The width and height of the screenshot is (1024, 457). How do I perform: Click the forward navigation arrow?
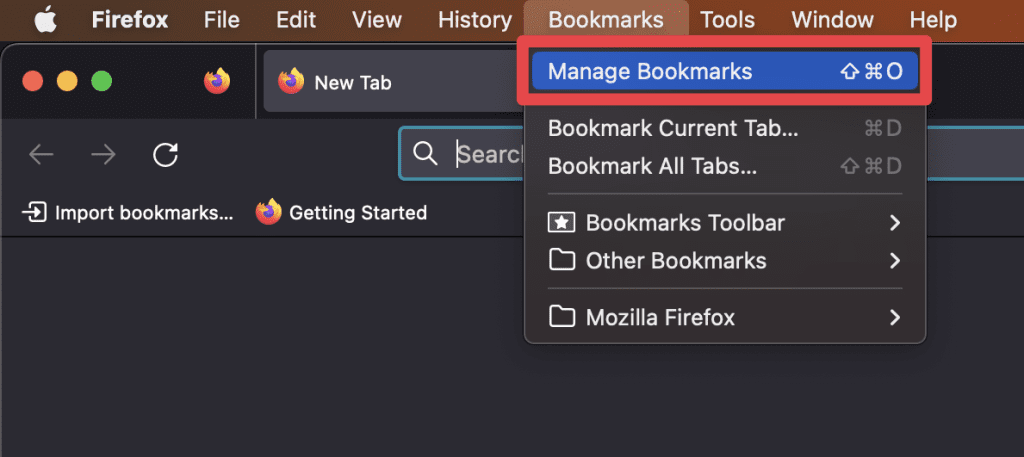[103, 154]
